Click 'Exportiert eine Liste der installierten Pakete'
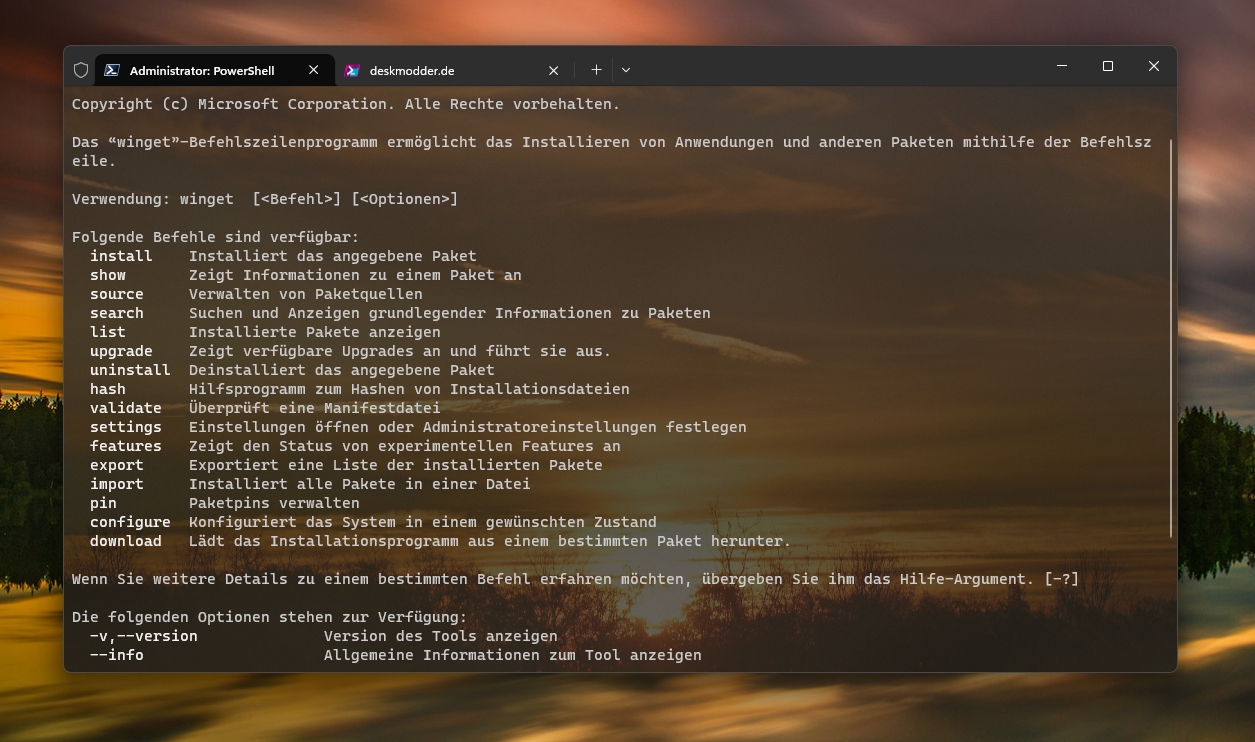1255x742 pixels. pyautogui.click(x=396, y=465)
